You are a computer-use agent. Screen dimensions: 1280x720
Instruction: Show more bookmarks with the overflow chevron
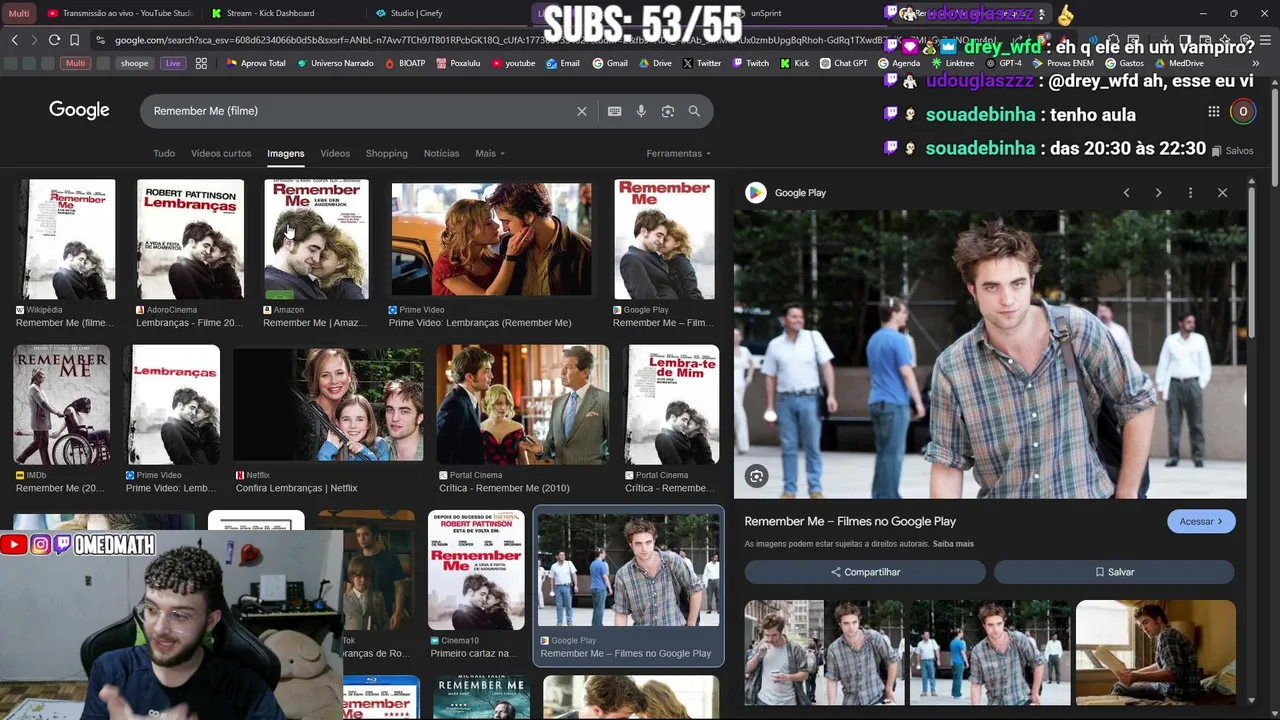1255,63
